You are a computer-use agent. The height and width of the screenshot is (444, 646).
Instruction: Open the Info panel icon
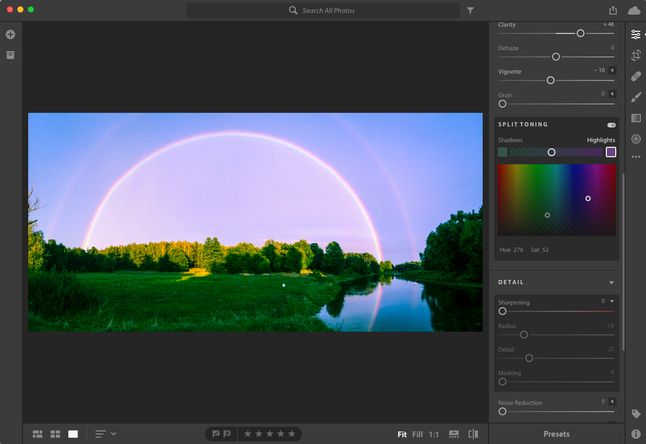(x=636, y=434)
